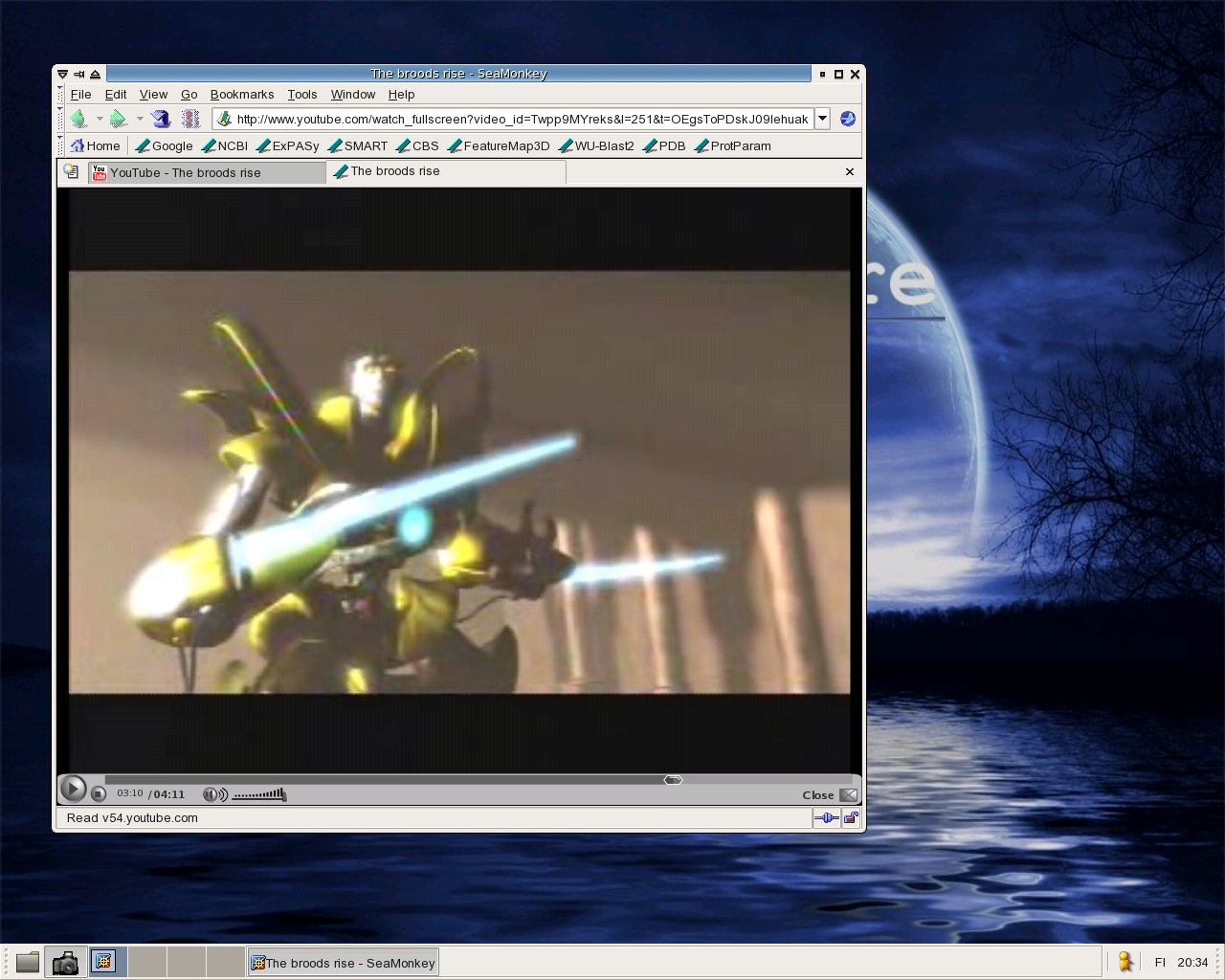Click the online/offline status bar icon
The height and width of the screenshot is (980, 1225).
point(826,818)
